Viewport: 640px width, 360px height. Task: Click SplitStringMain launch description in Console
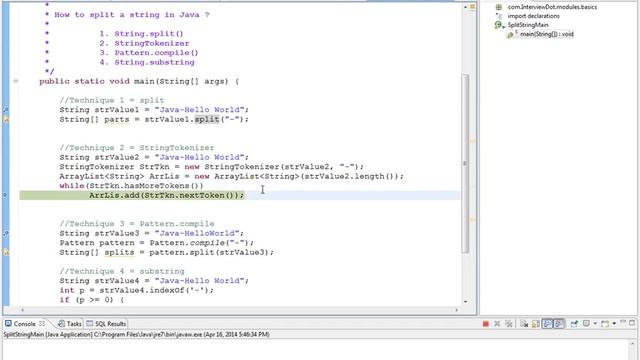136,335
